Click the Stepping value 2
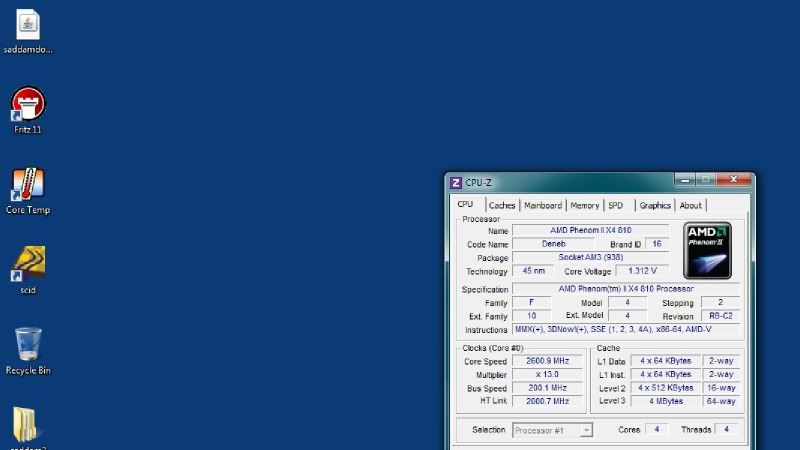The width and height of the screenshot is (800, 450). [x=720, y=303]
